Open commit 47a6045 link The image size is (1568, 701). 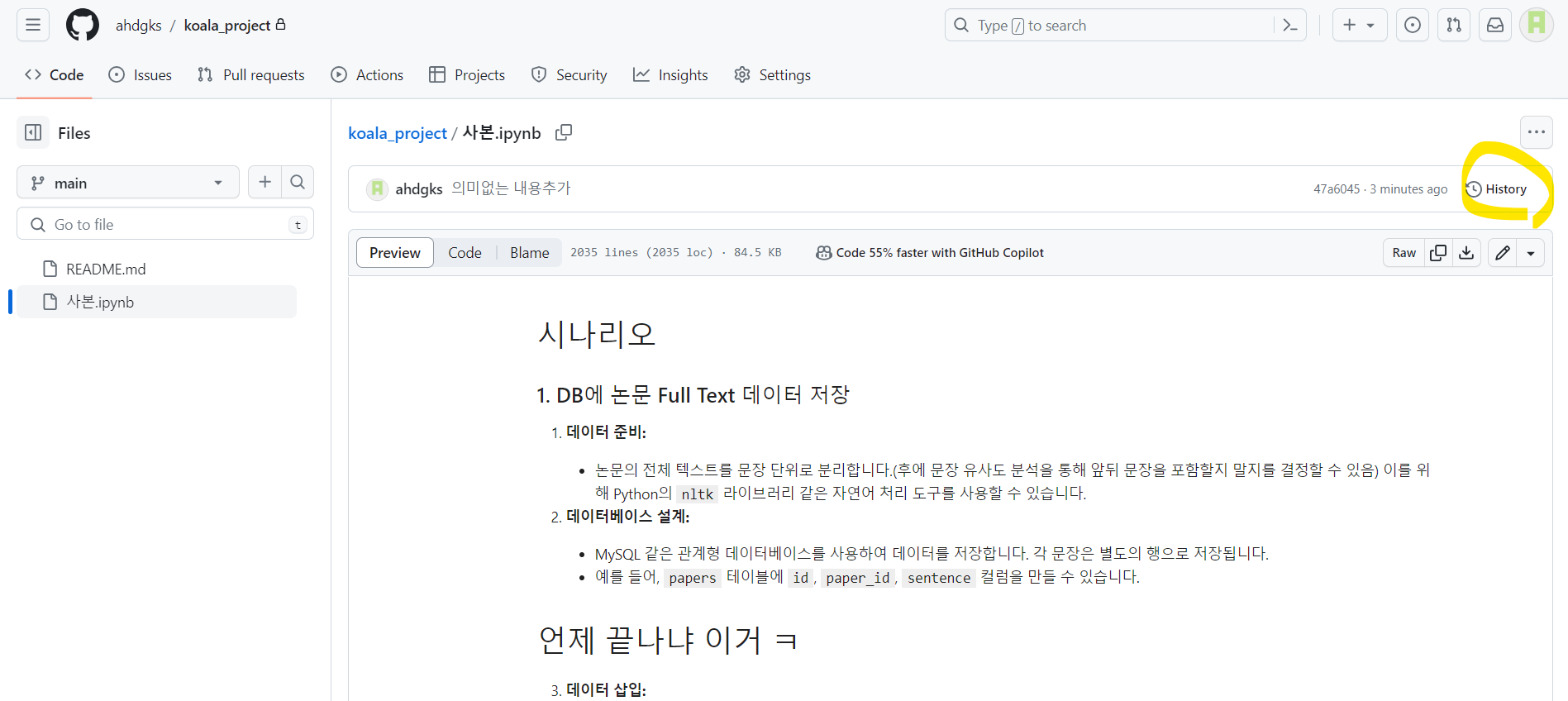1337,189
